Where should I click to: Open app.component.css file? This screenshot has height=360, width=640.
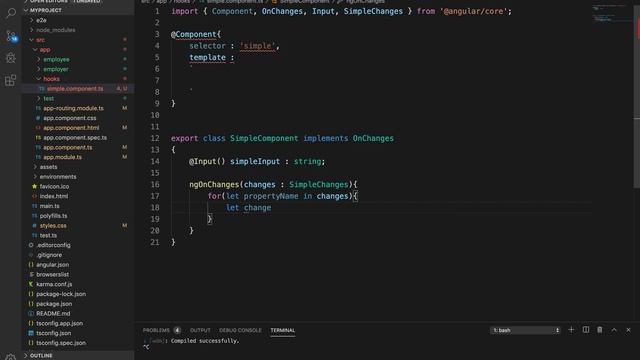point(70,118)
